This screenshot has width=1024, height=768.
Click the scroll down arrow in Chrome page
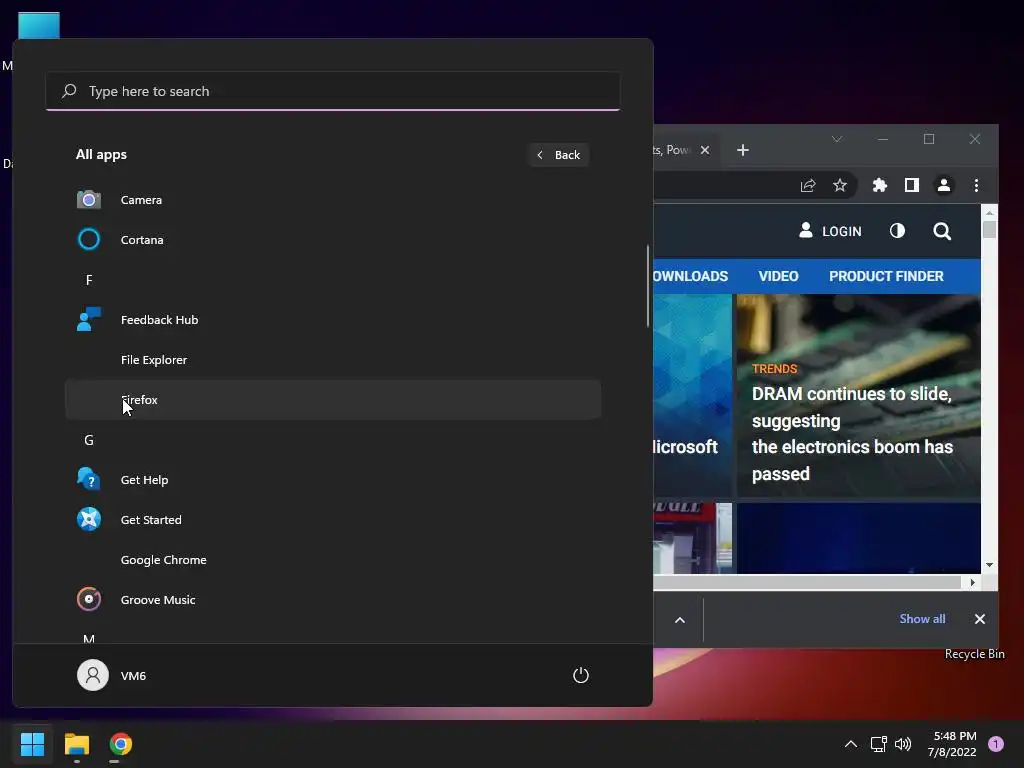pyautogui.click(x=989, y=565)
